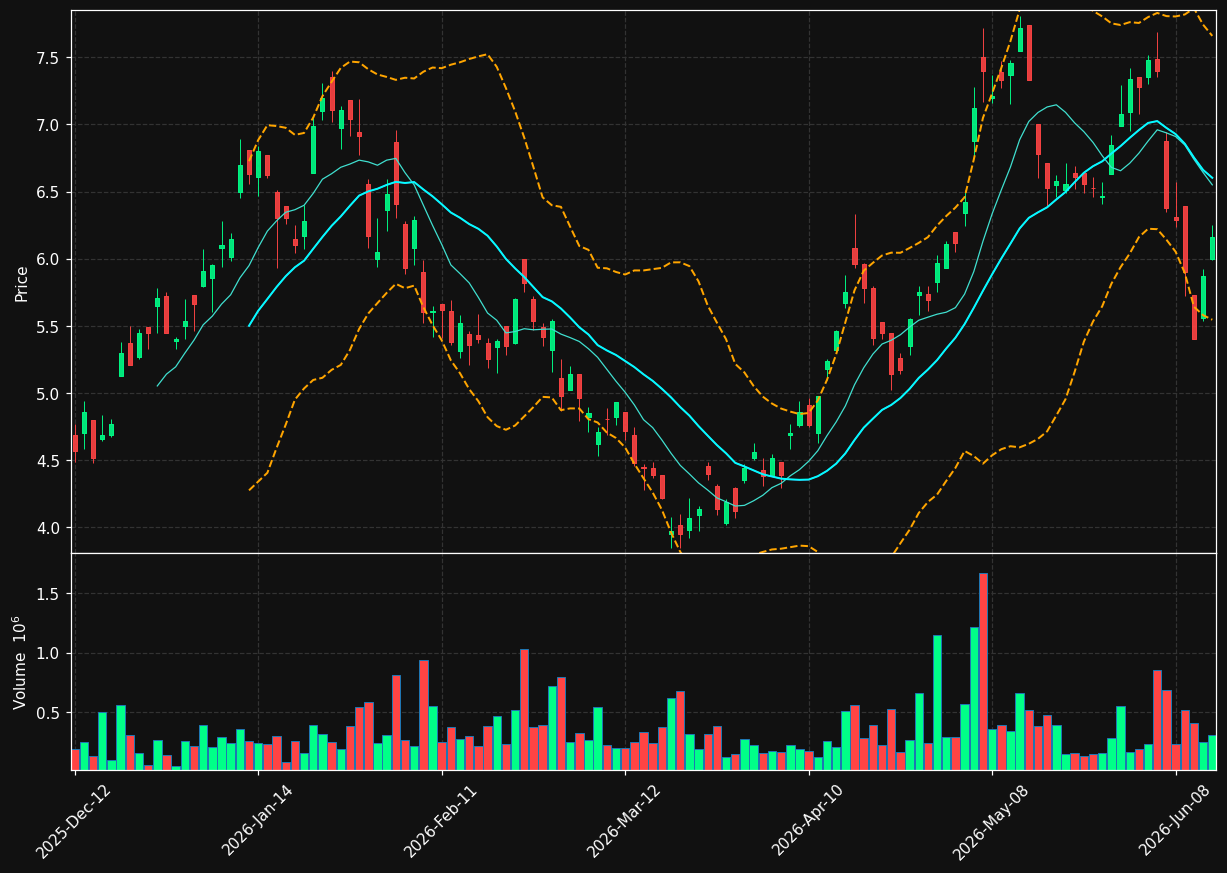
Task: Select the tallest green volume bar
Action: coord(974,699)
